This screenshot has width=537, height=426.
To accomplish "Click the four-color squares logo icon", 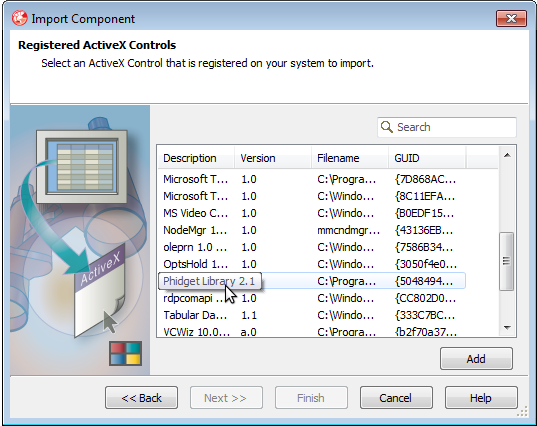I will (125, 353).
